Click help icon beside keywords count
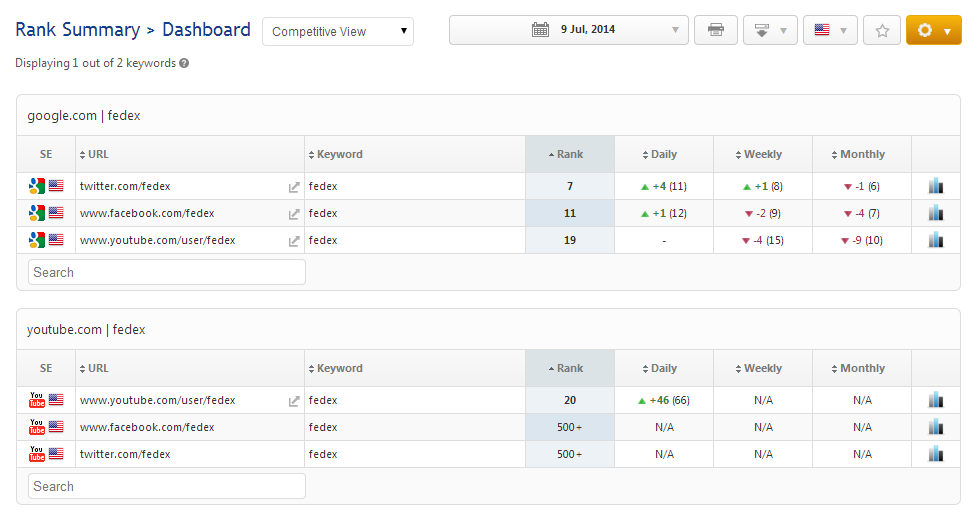This screenshot has height=519, width=977. (x=184, y=63)
